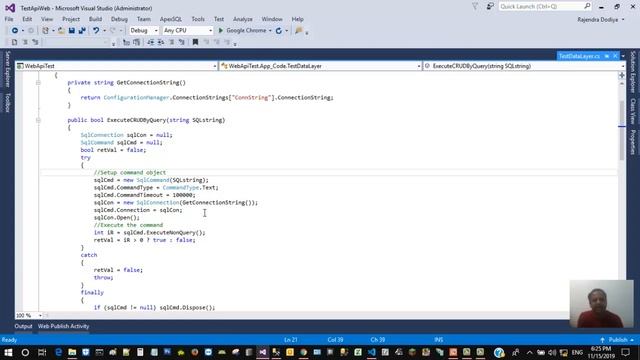Image resolution: width=640 pixels, height=360 pixels.
Task: Click the split editor handle above the scrollbar
Action: [x=622, y=75]
